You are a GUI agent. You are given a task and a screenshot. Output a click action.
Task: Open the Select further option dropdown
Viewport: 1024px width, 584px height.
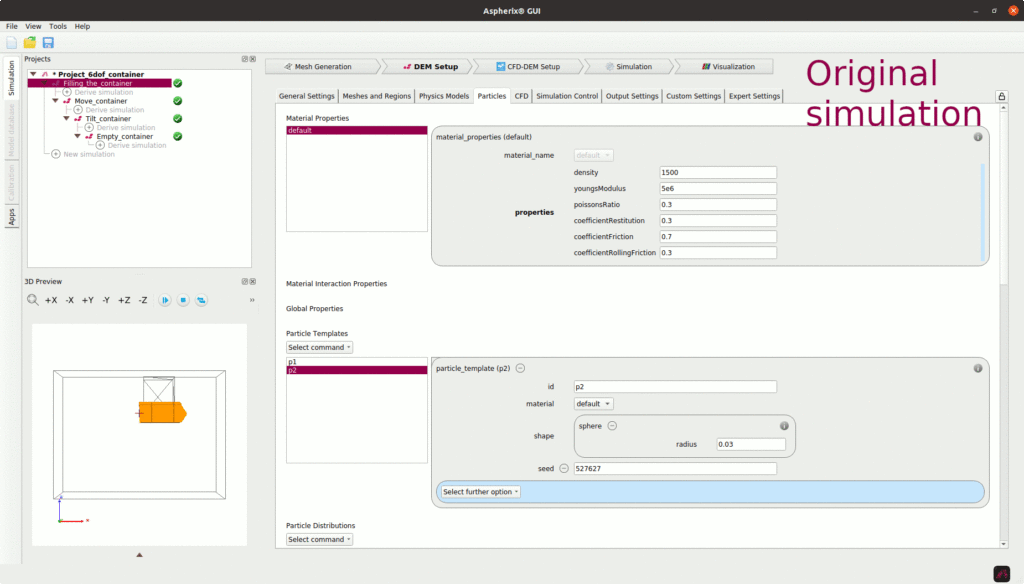coord(481,492)
